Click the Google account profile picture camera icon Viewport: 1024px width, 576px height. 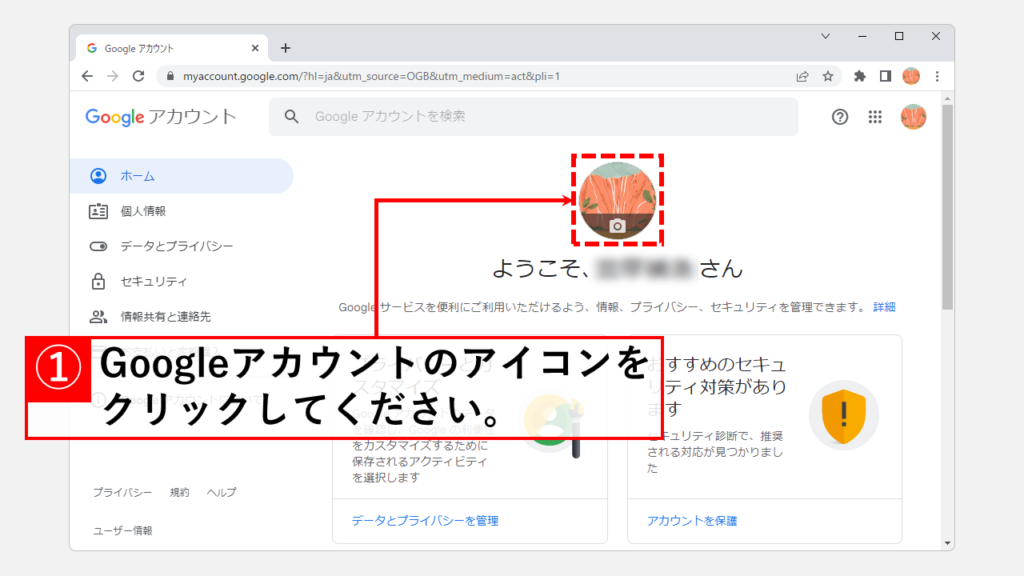pos(617,226)
